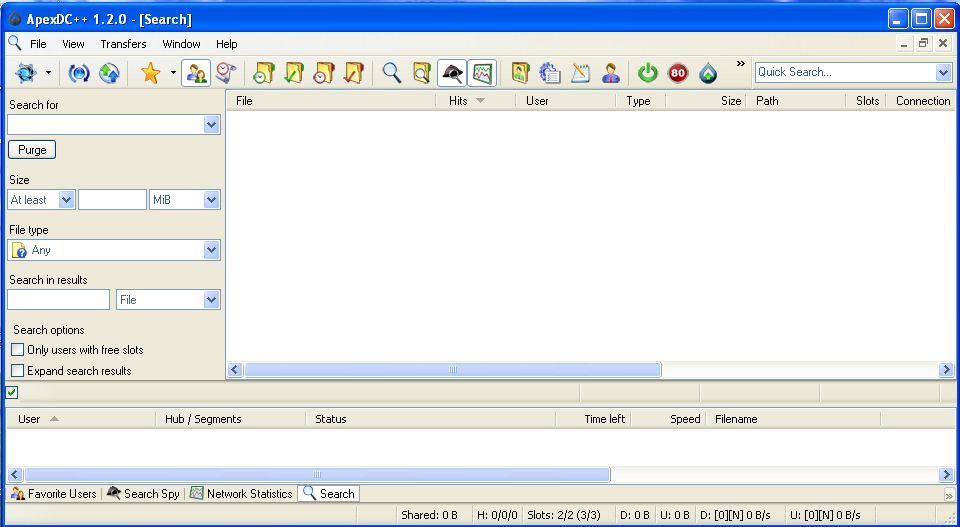
Task: Click into the Quick Search field
Action: [x=846, y=72]
